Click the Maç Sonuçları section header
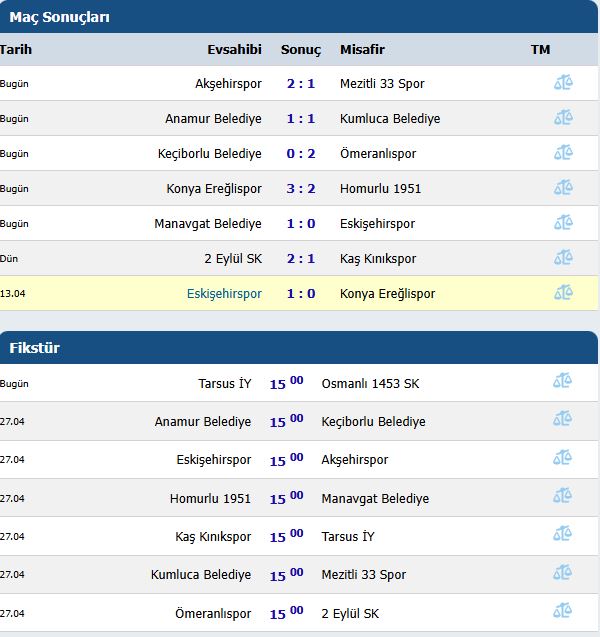 [59, 17]
